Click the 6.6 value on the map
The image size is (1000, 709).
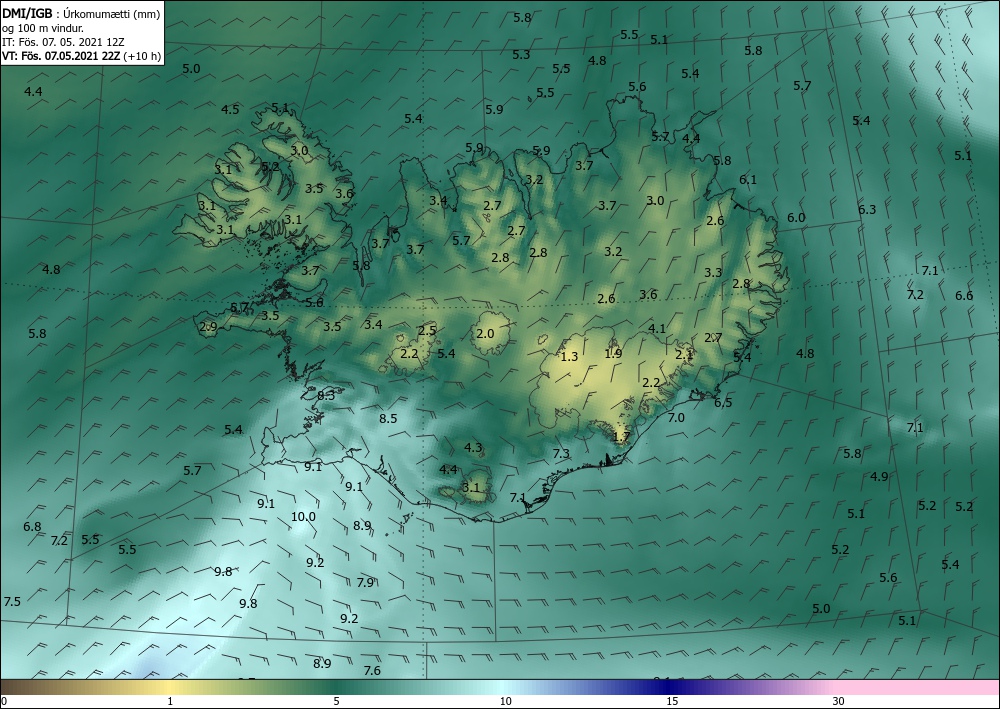[x=964, y=295]
